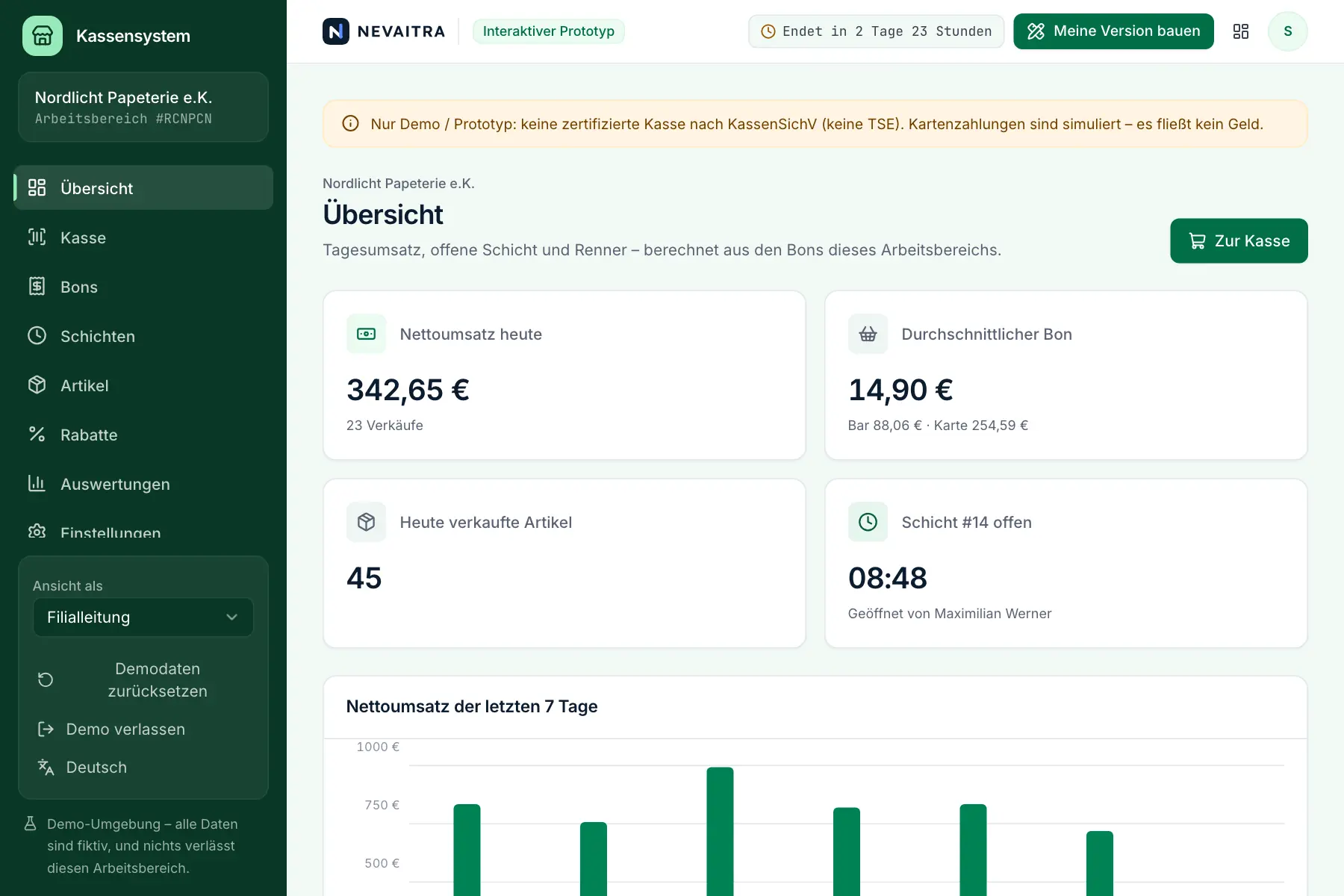Click the Kassensystem storefront logo icon

click(43, 36)
